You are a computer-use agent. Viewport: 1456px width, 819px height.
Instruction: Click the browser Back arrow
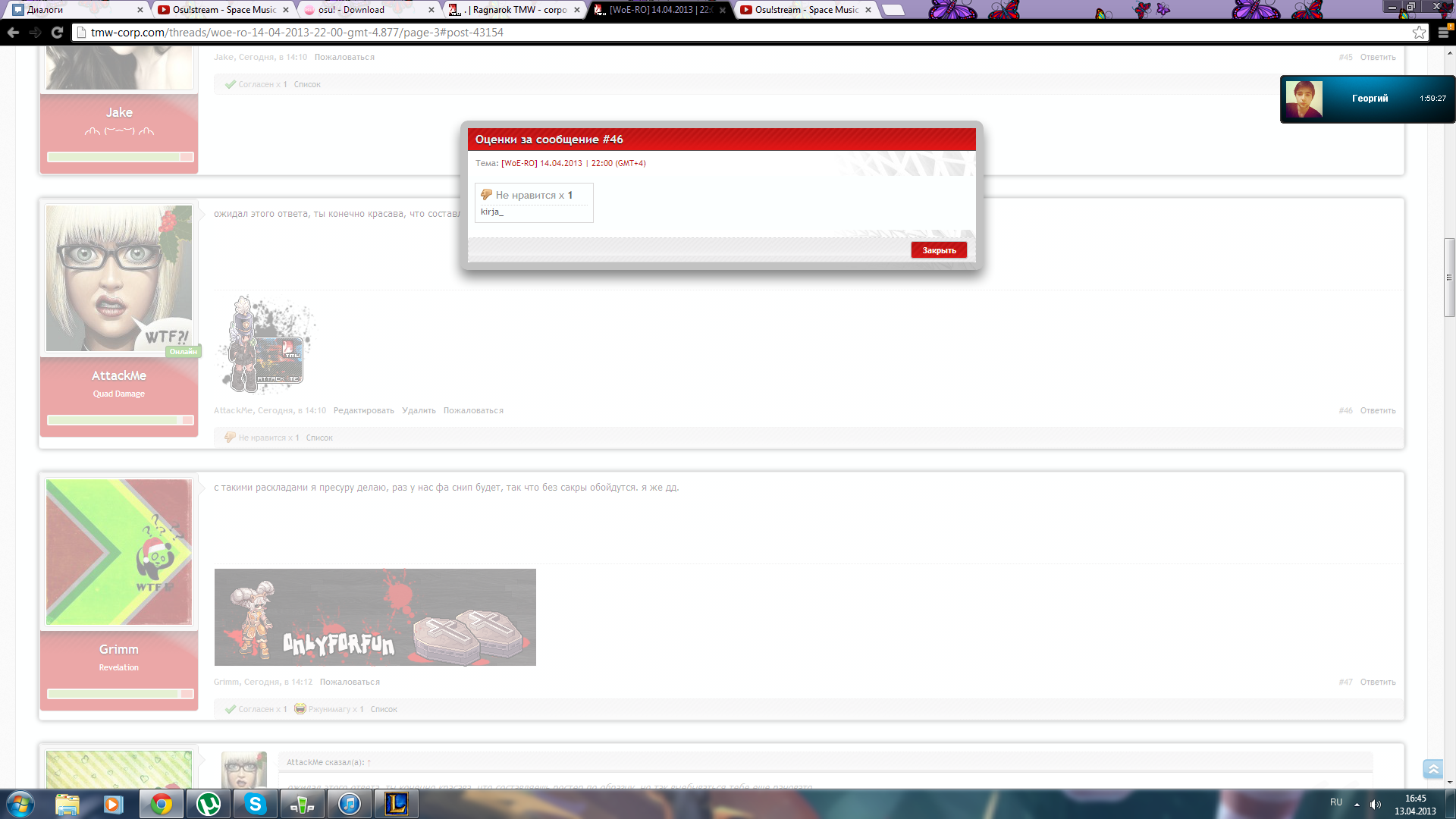point(13,32)
